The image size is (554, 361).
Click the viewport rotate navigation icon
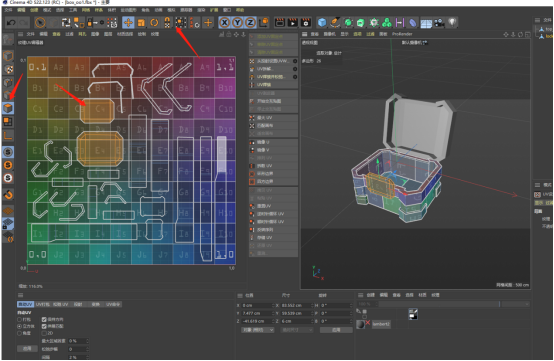click(x=520, y=34)
